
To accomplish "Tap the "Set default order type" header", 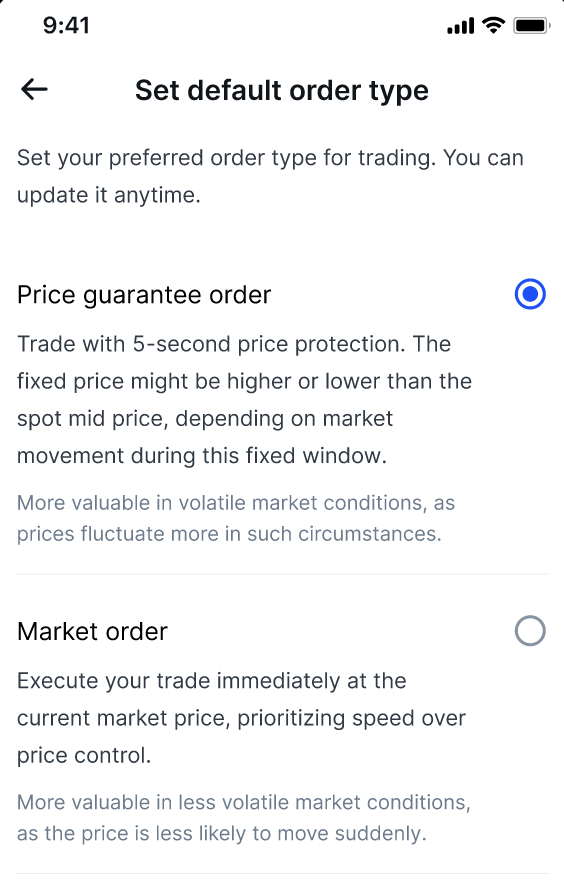I will (x=282, y=91).
